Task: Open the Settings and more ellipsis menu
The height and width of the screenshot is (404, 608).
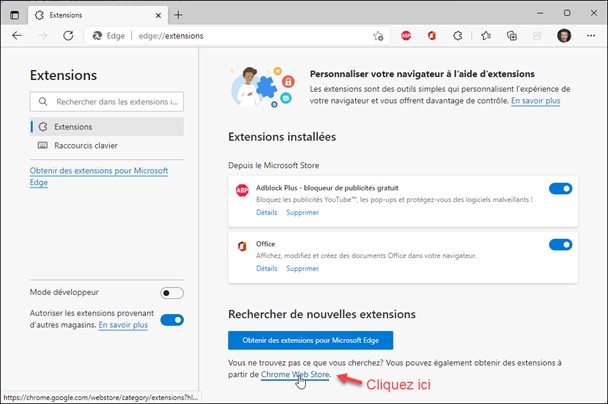Action: click(591, 36)
